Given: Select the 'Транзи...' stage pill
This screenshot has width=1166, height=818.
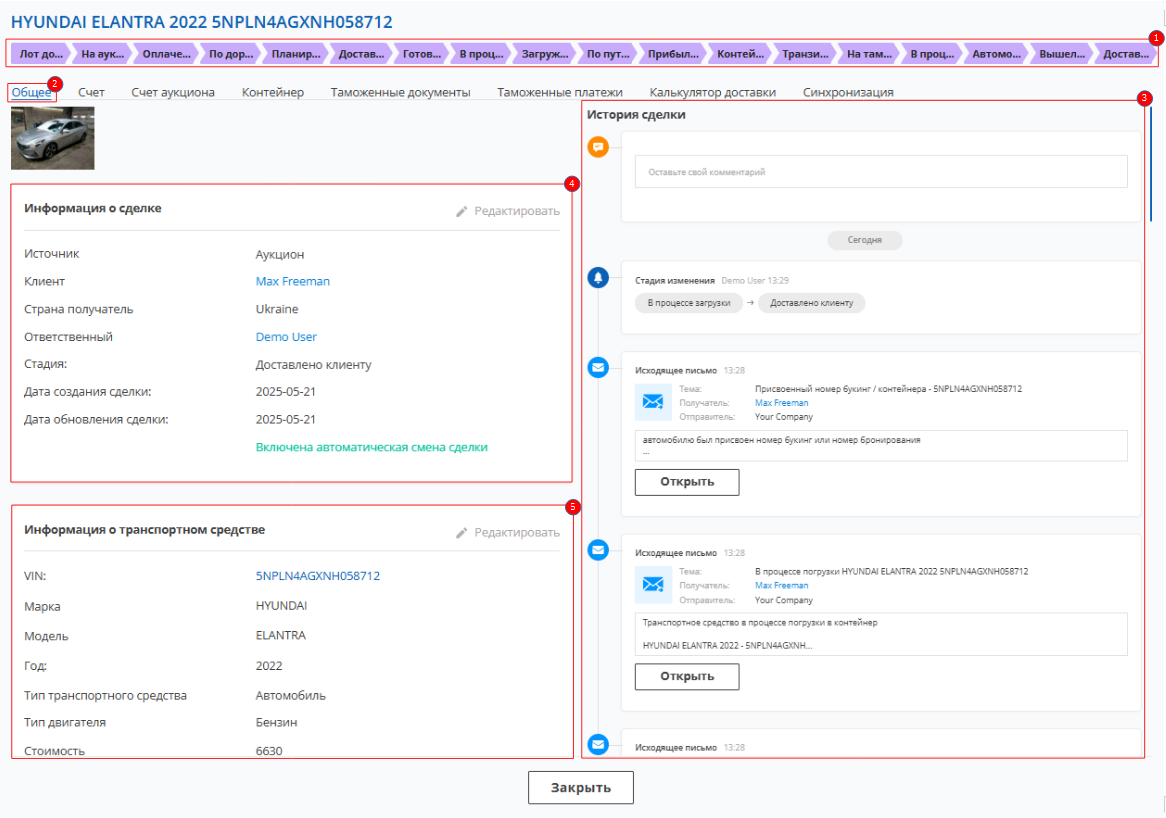Looking at the screenshot, I should [x=805, y=54].
